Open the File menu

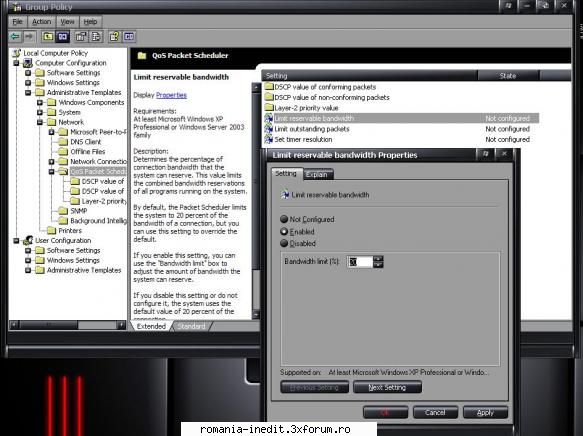(x=17, y=22)
